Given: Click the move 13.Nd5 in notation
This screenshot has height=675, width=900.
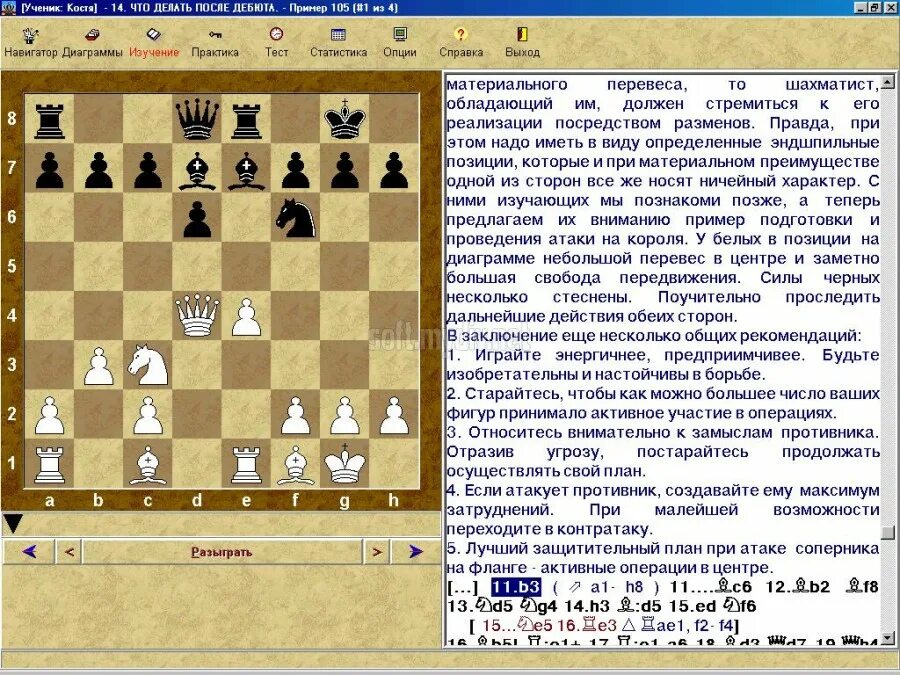Looking at the screenshot, I should 480,607.
